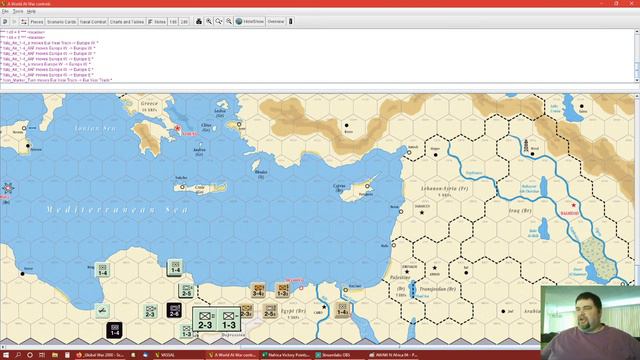Open the Pieces palette
Viewport: 640px width, 360px height.
(x=36, y=22)
